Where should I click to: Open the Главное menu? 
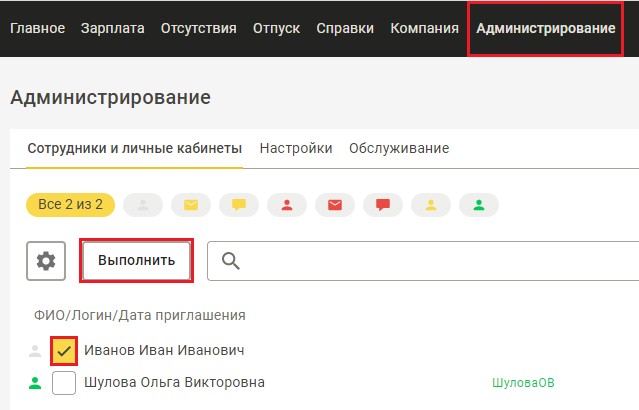coord(37,28)
